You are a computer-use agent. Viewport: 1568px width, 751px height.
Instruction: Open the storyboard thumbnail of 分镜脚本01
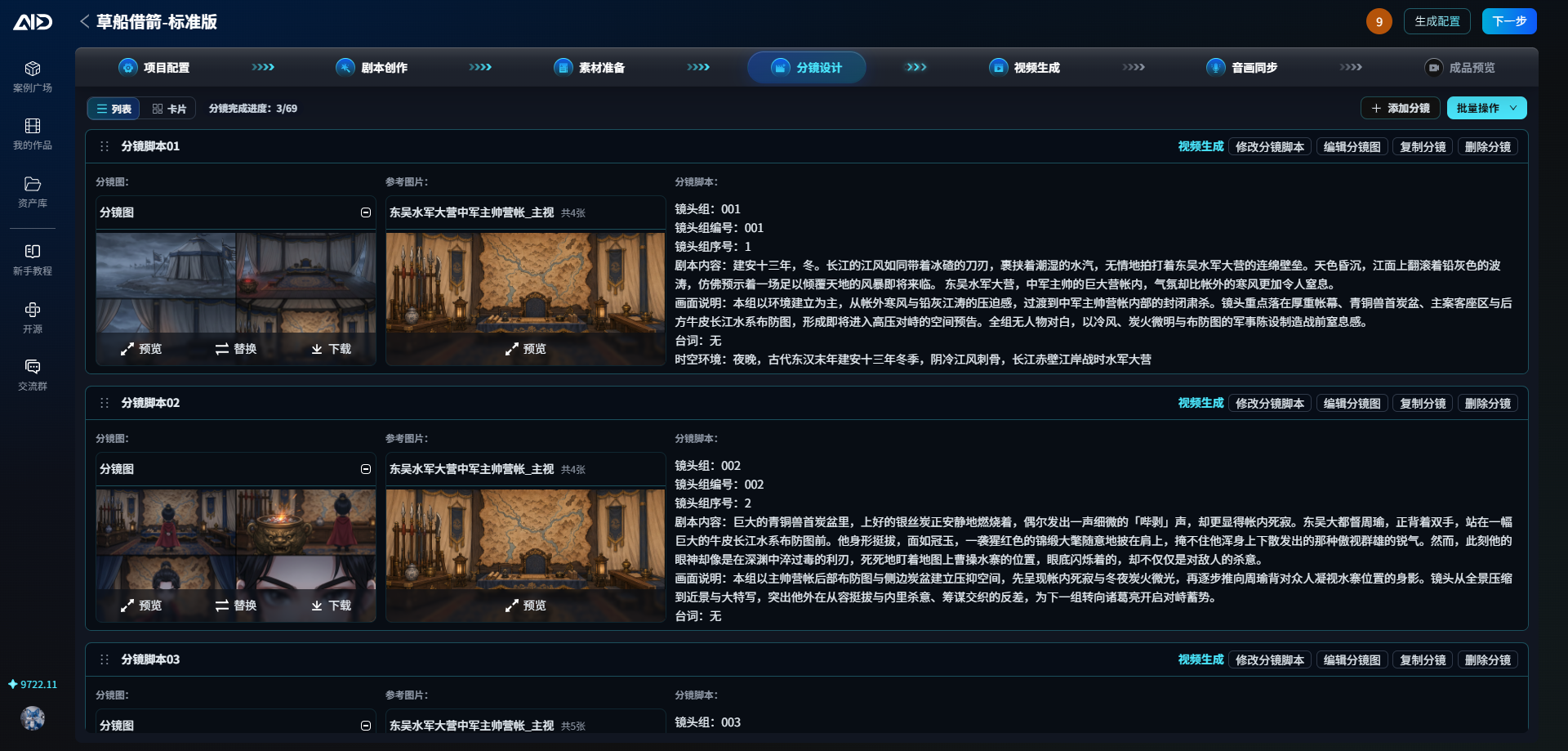(236, 282)
